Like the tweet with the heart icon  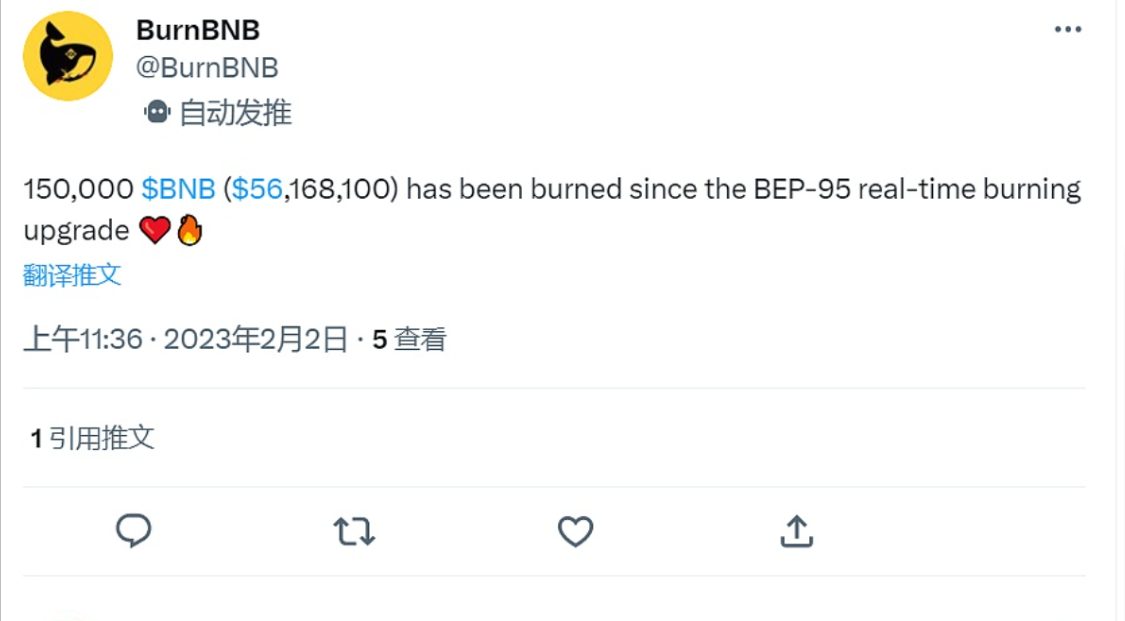pos(575,531)
